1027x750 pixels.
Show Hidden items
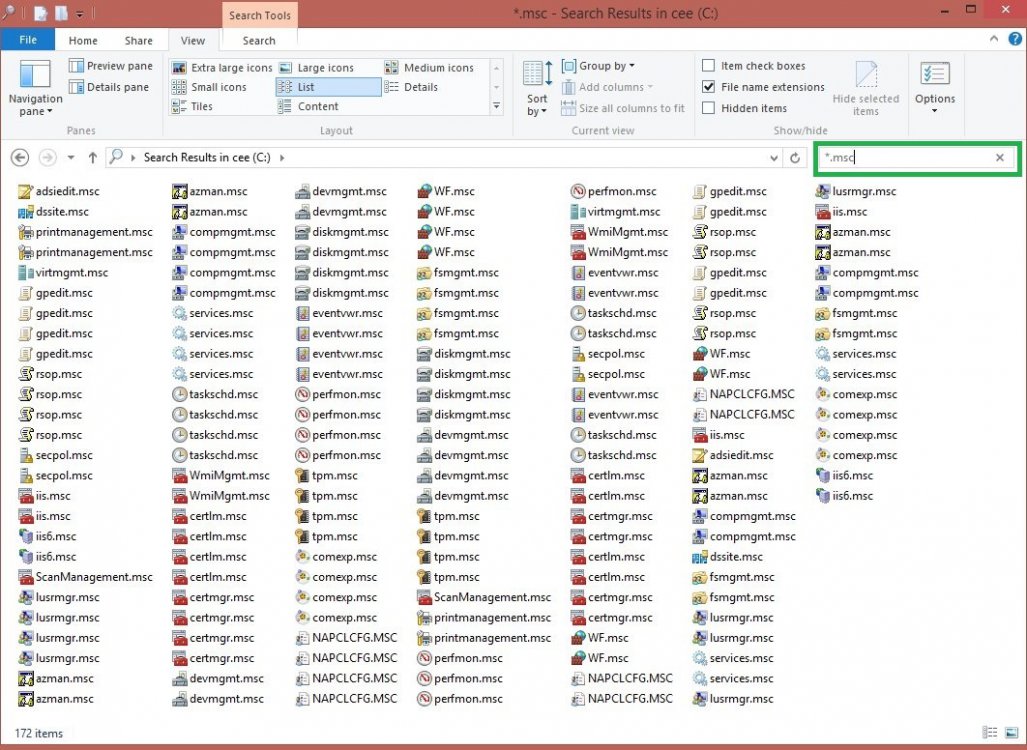coord(708,108)
